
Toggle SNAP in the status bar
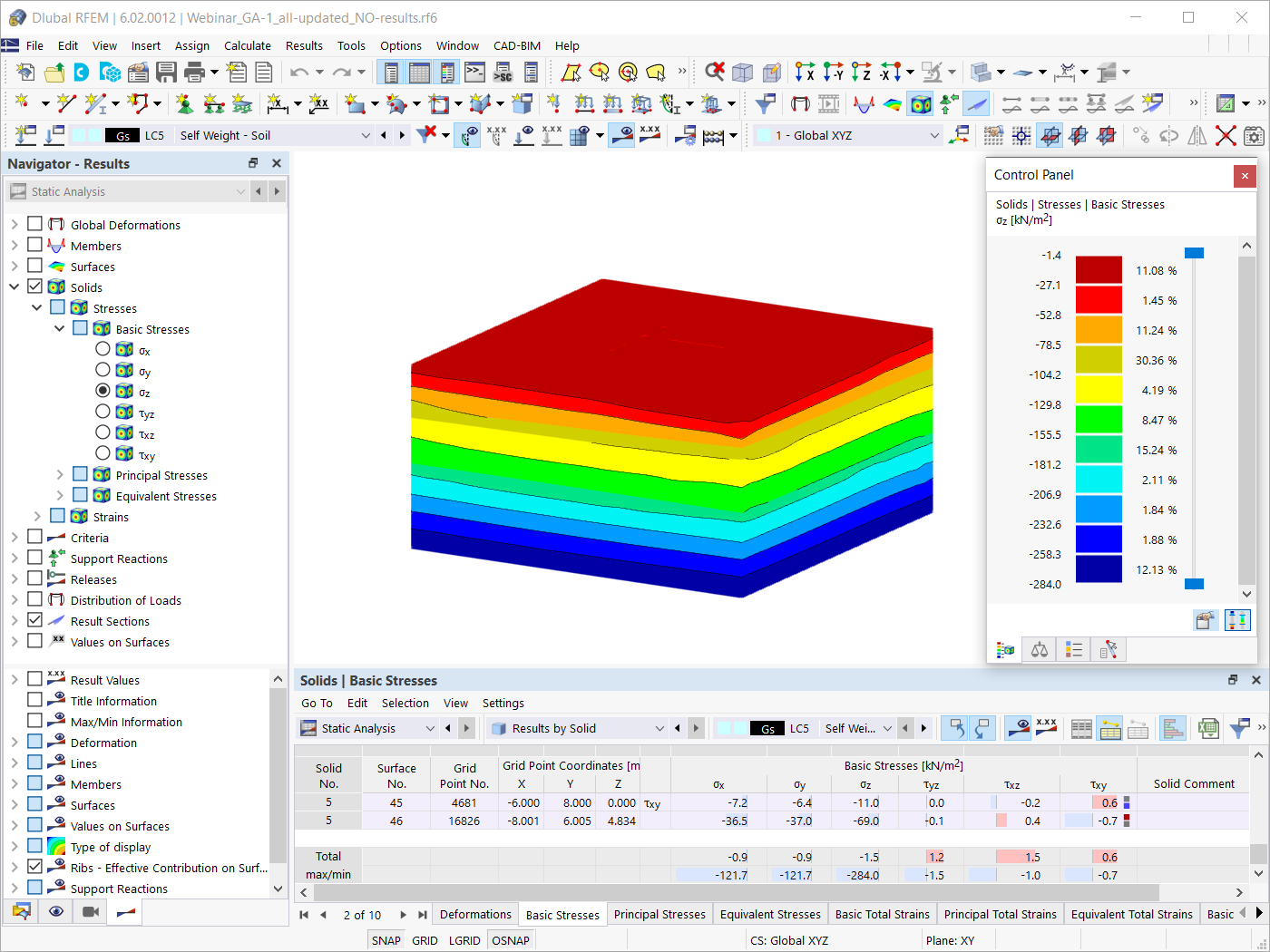(386, 940)
